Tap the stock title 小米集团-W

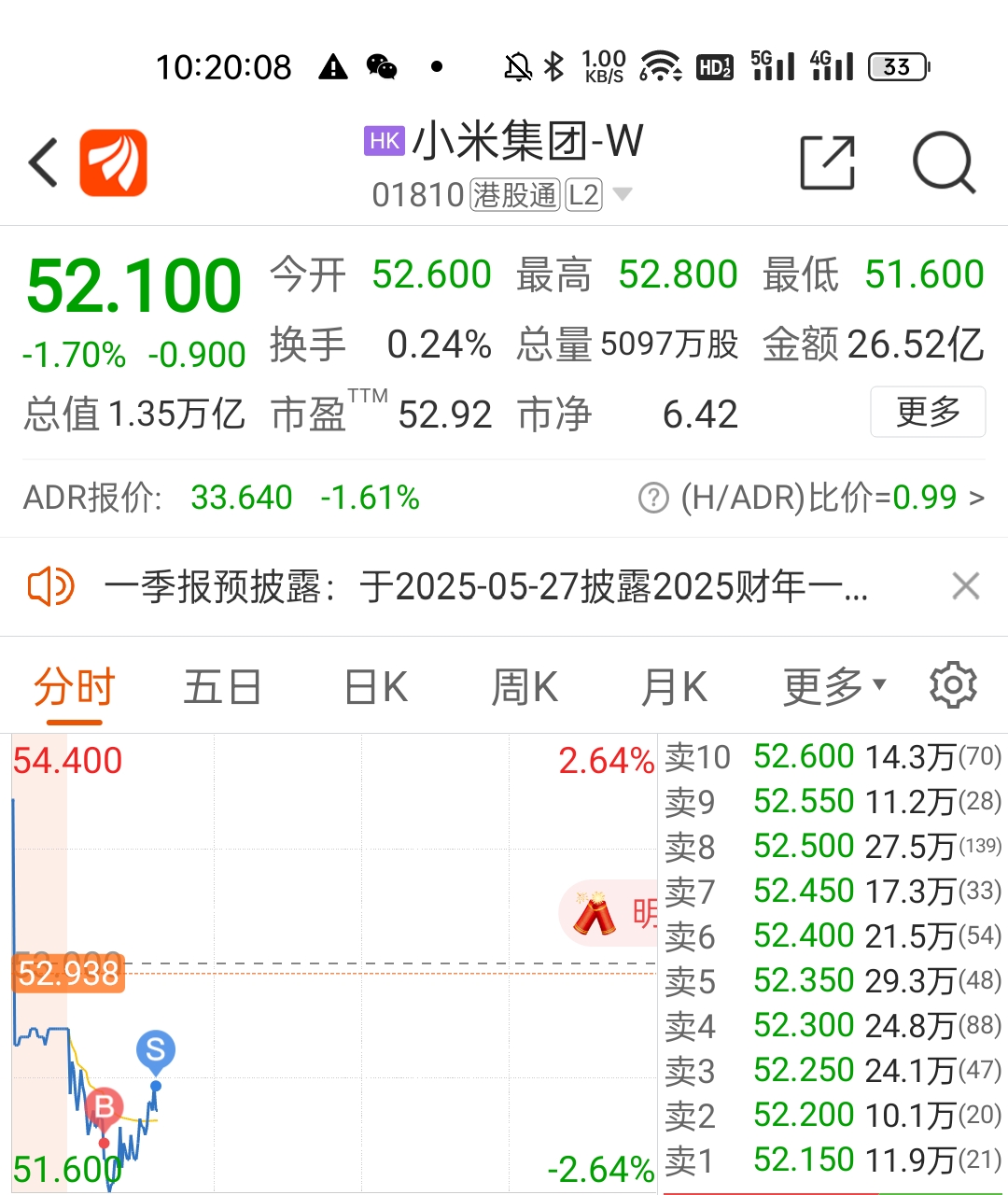(527, 142)
